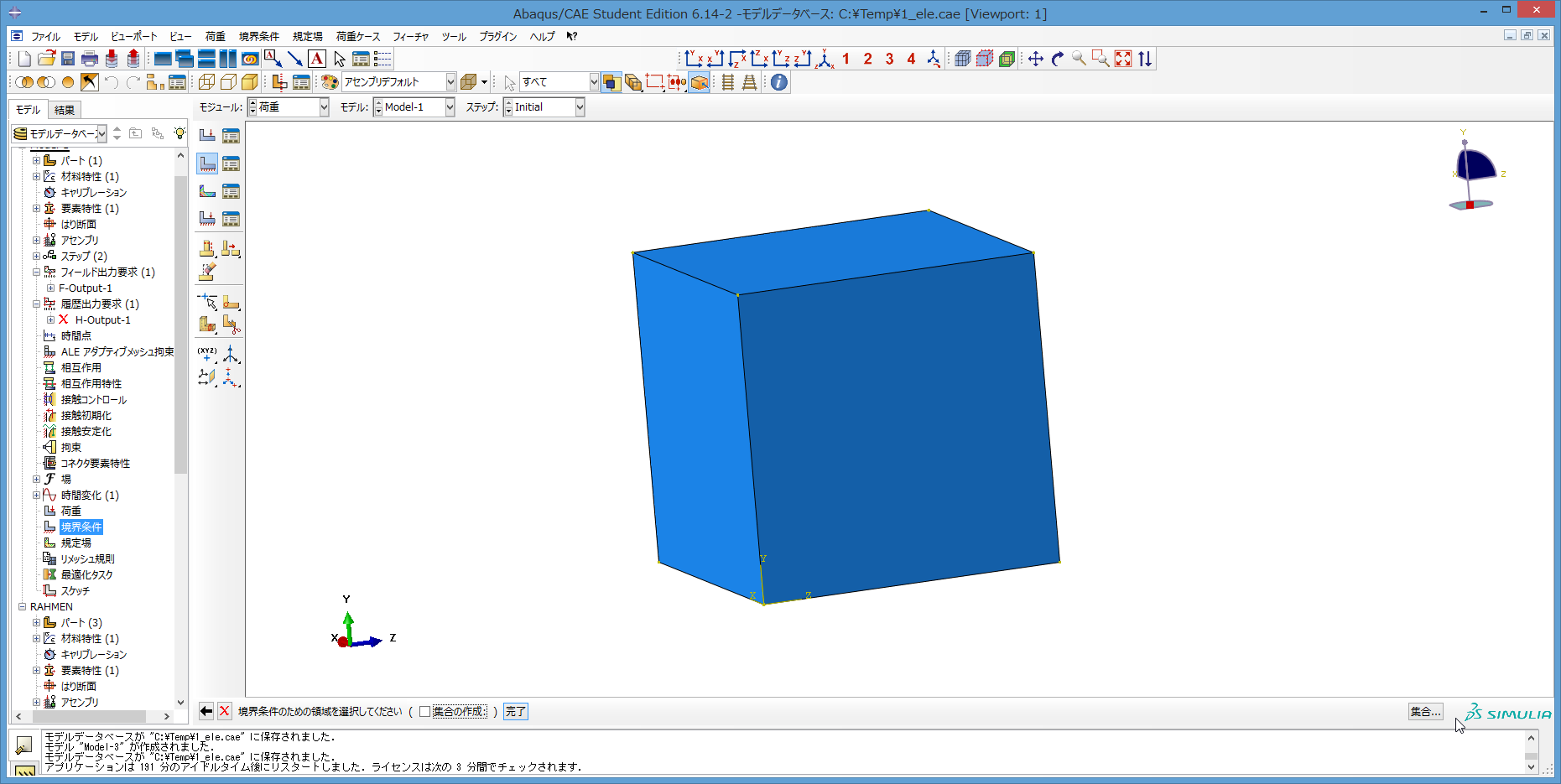This screenshot has width=1561, height=784.
Task: Open the Color Code palette icon
Action: click(x=330, y=82)
